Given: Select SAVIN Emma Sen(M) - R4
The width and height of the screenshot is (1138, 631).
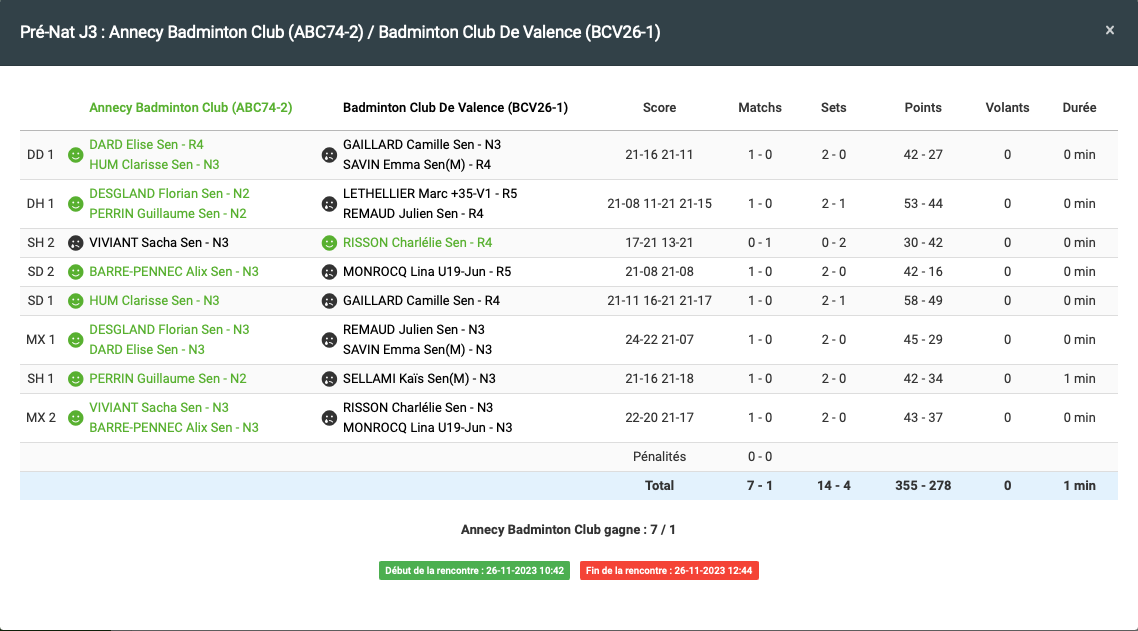Looking at the screenshot, I should (x=417, y=165).
